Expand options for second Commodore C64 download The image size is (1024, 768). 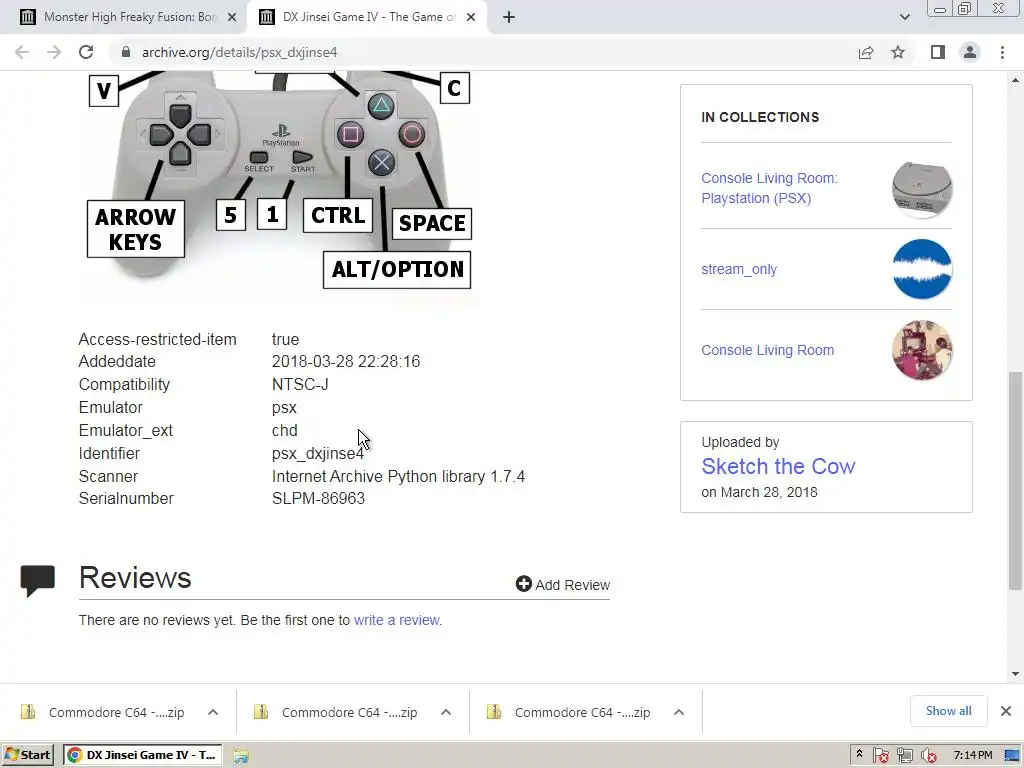pos(446,712)
